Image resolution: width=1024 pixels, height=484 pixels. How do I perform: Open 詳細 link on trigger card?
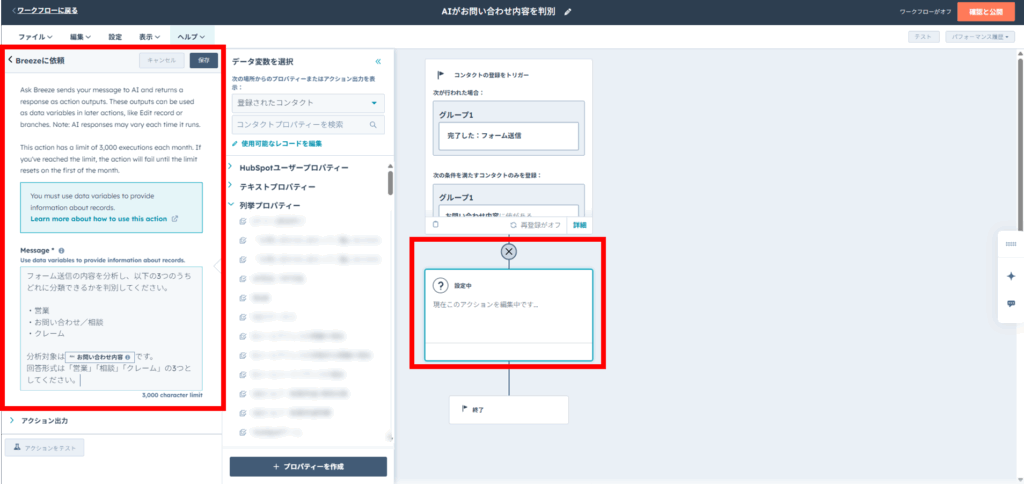(x=580, y=225)
